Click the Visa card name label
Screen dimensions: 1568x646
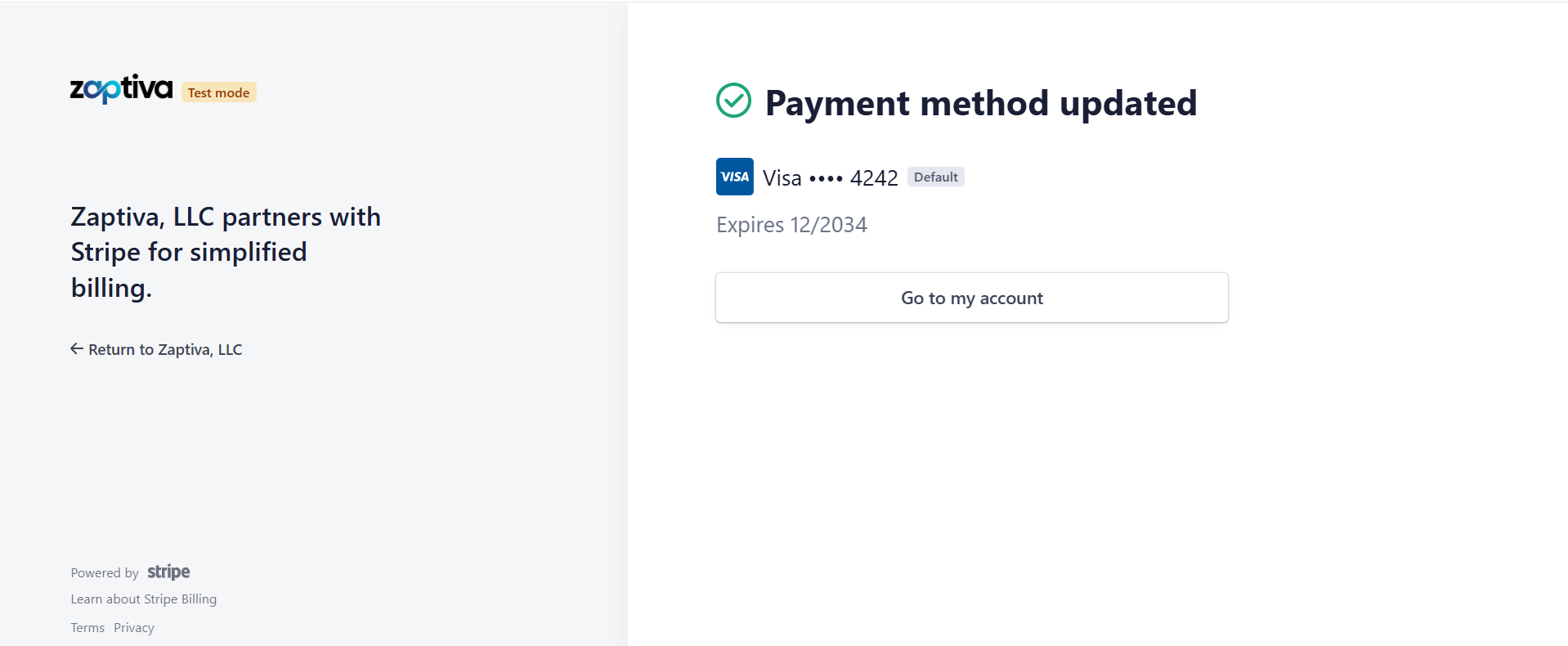tap(782, 178)
